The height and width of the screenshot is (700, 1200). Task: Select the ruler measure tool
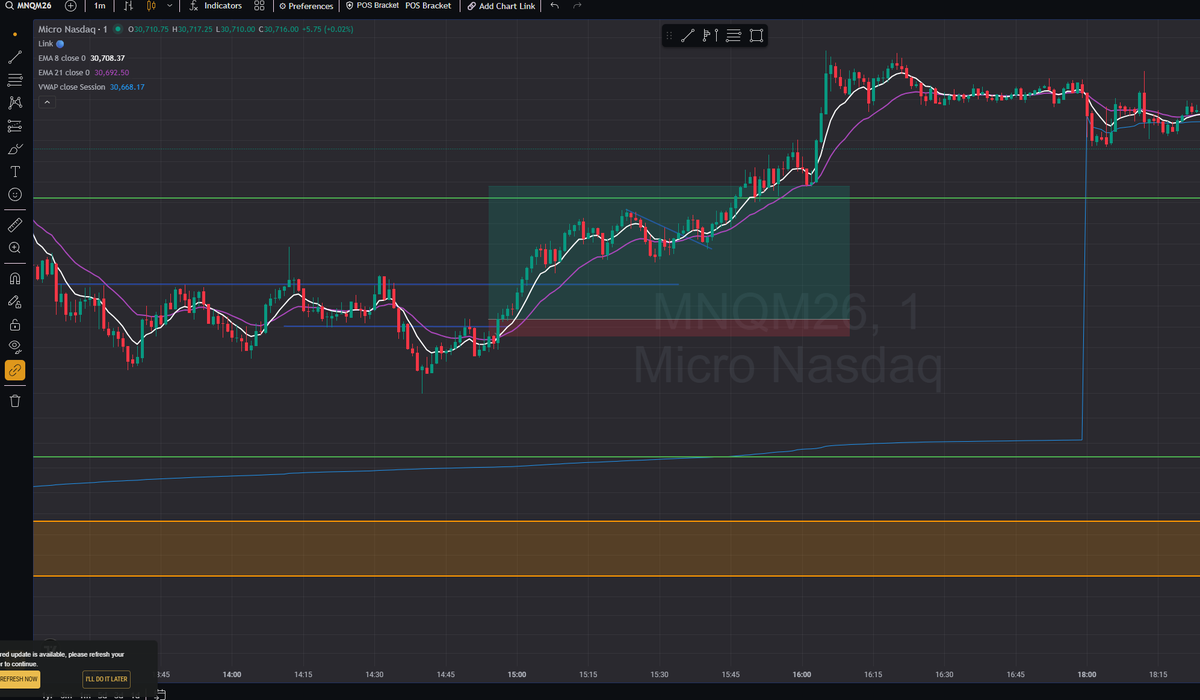click(15, 225)
